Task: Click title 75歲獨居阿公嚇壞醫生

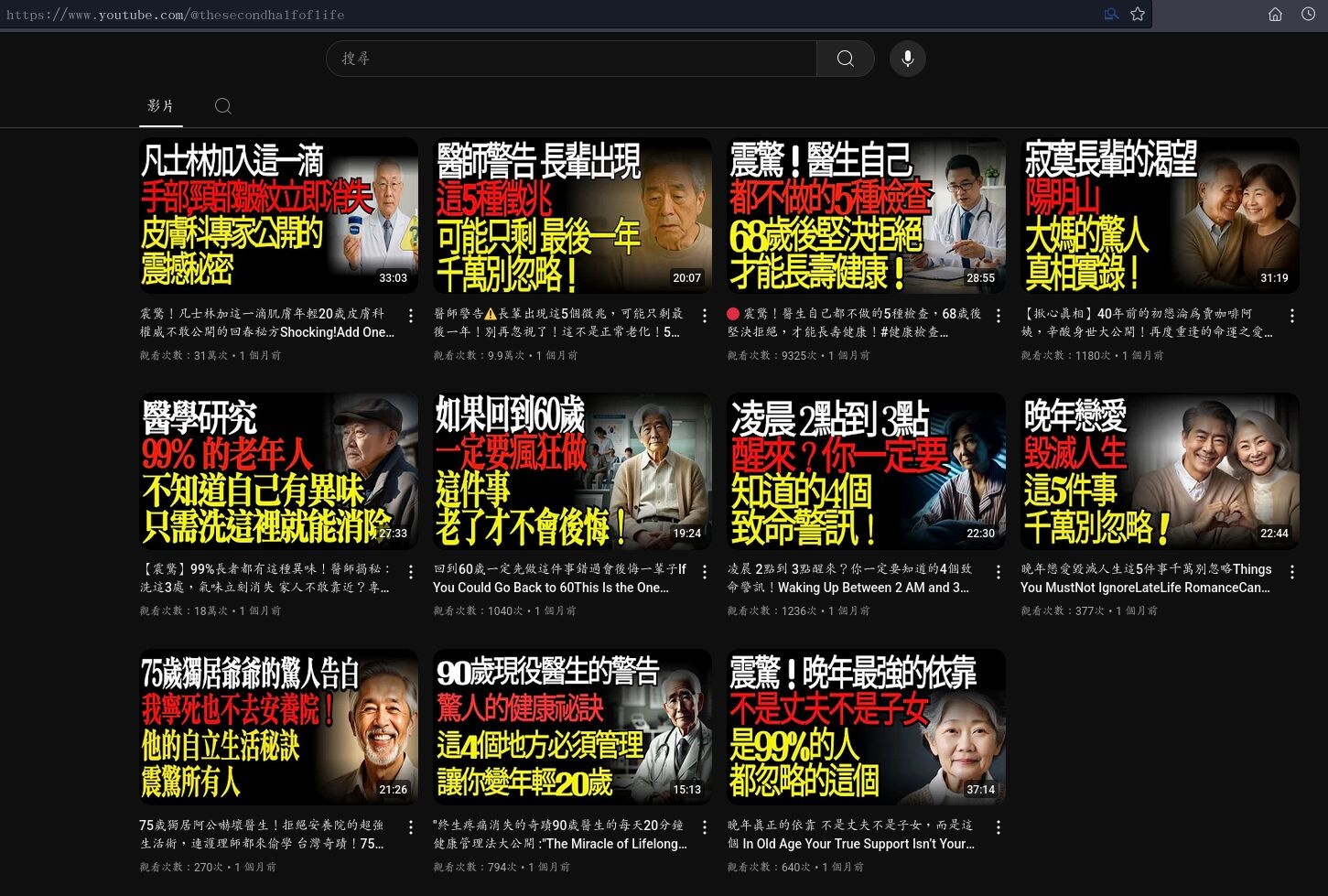Action: click(262, 835)
